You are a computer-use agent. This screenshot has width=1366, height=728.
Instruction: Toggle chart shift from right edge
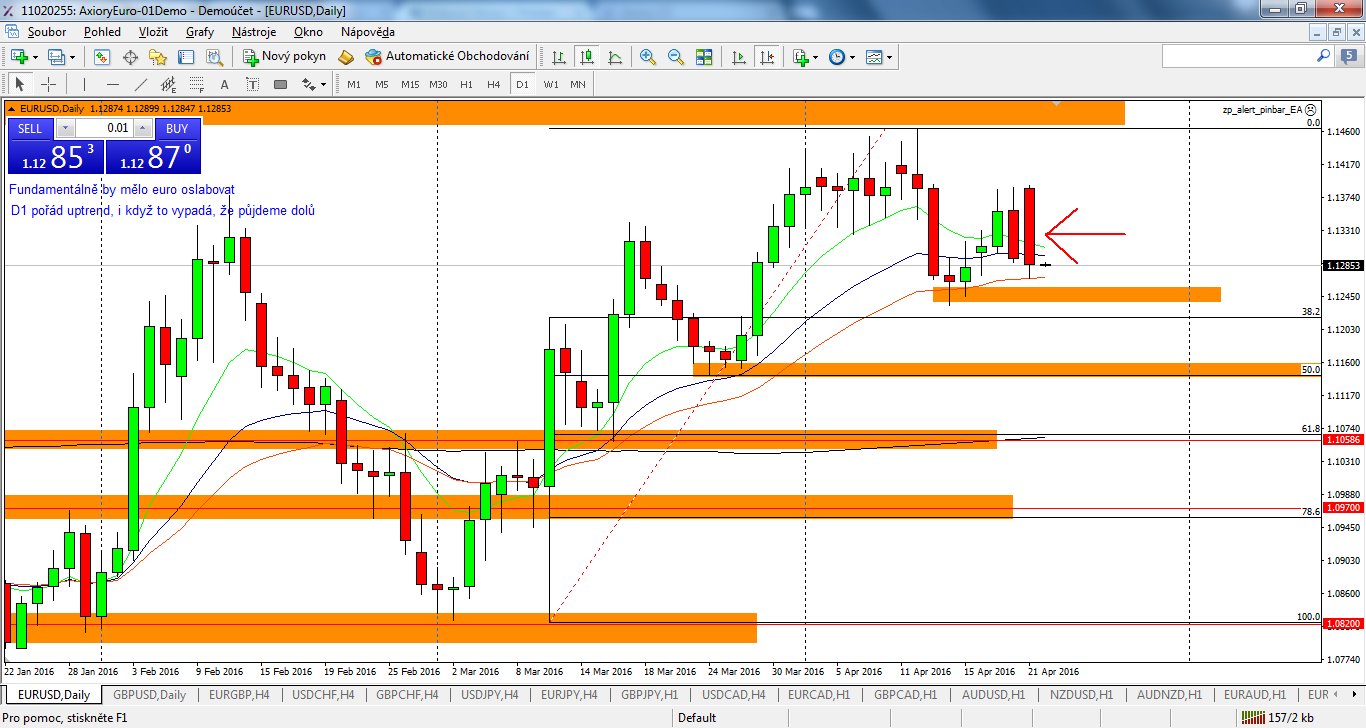click(767, 57)
